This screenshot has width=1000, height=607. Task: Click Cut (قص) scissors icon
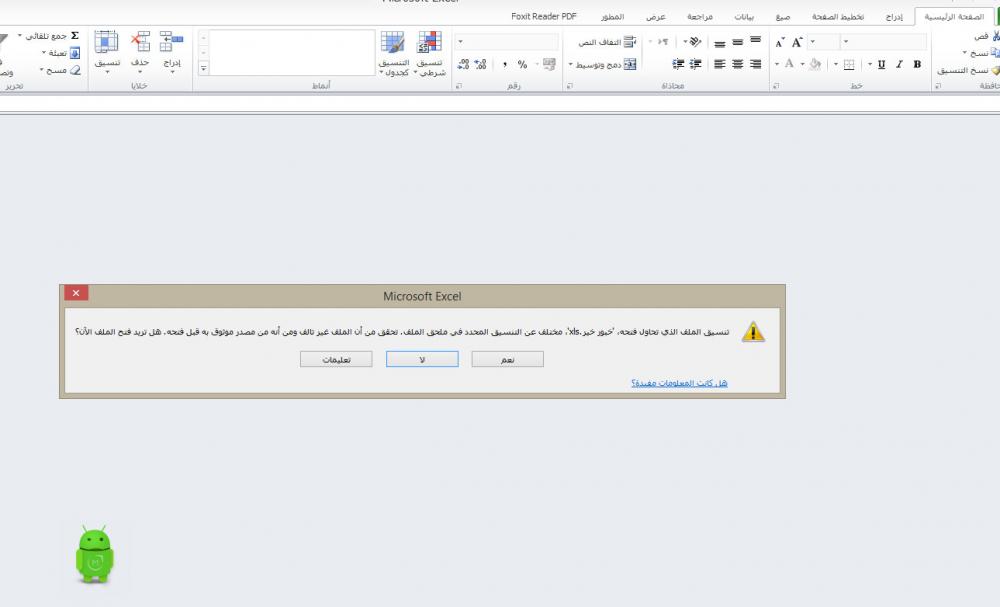(996, 36)
